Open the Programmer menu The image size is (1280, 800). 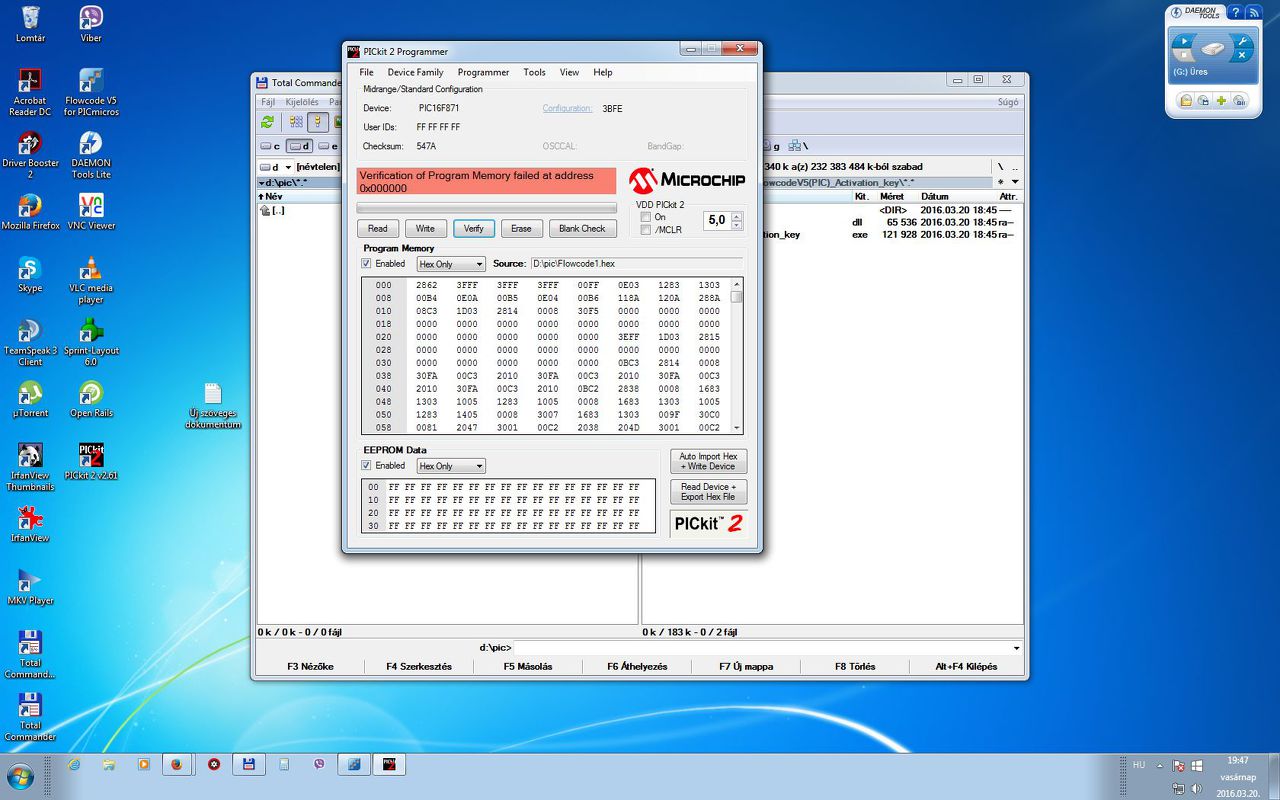click(x=483, y=72)
